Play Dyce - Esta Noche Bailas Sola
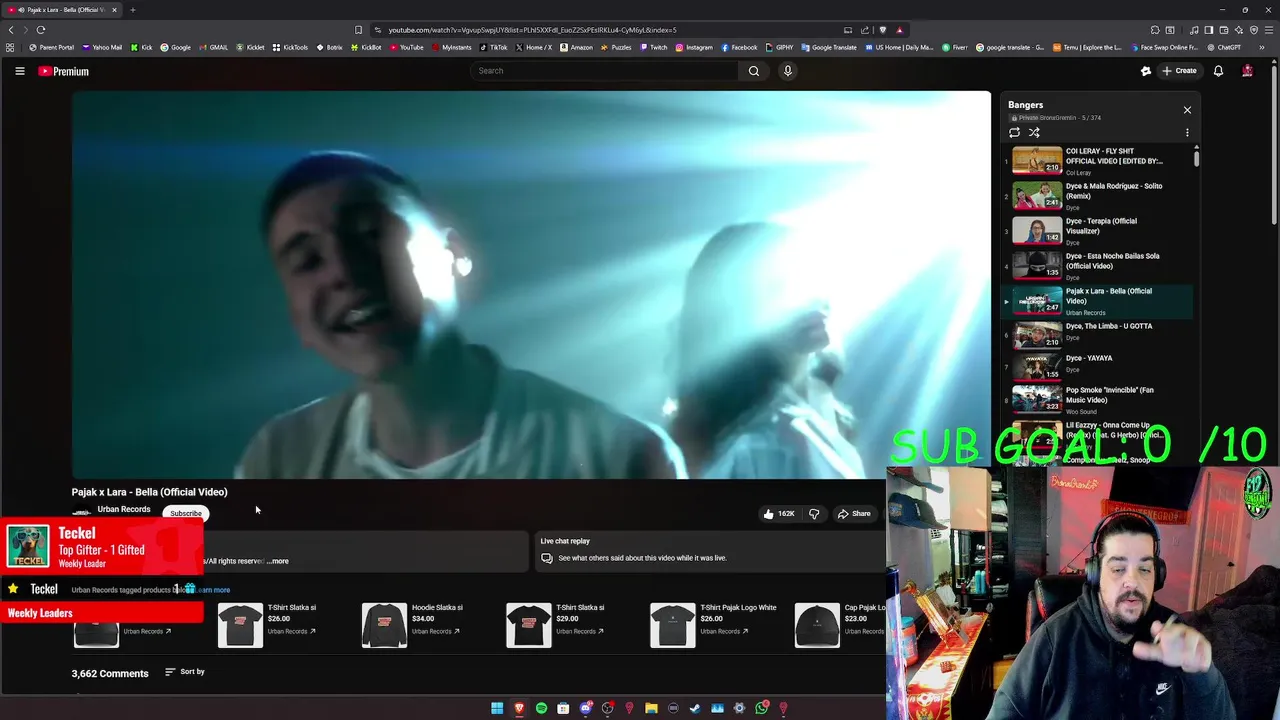Screen dimensions: 1280x720 coord(1097,266)
